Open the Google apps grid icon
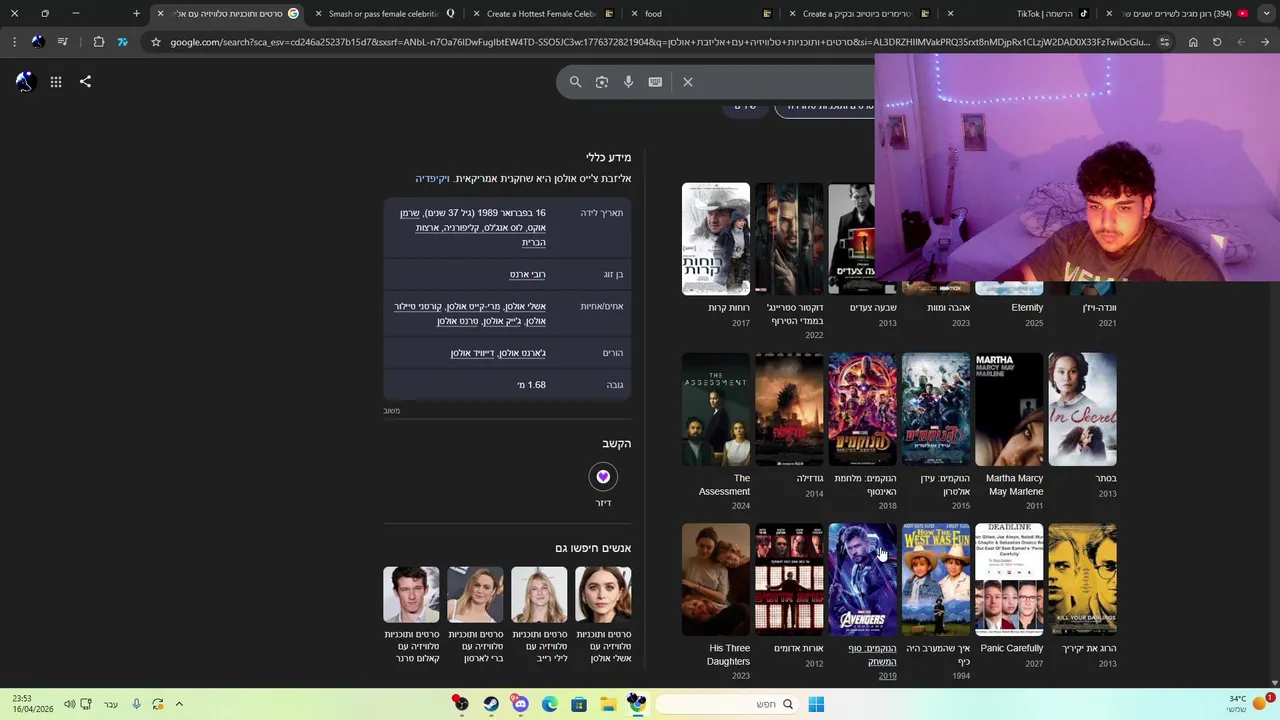This screenshot has width=1280, height=720. click(56, 82)
